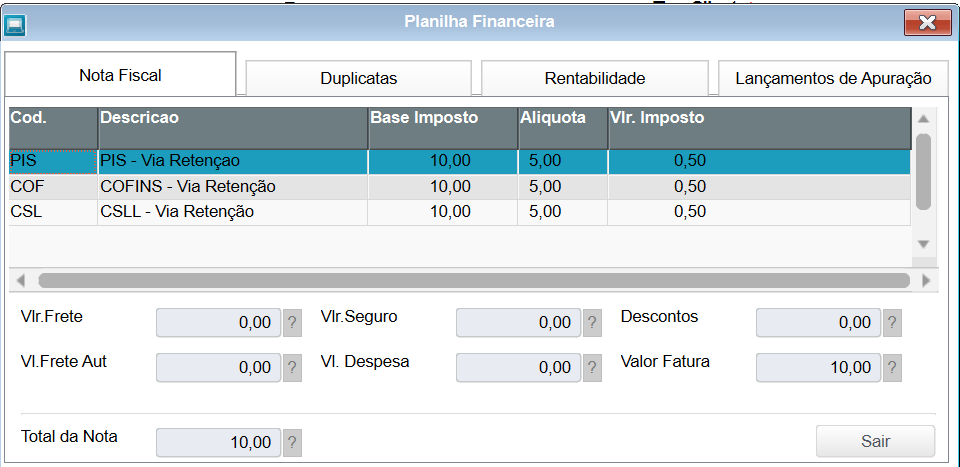Click the help icon beside Vlr.Seguro field
This screenshot has width=960, height=467.
[592, 323]
